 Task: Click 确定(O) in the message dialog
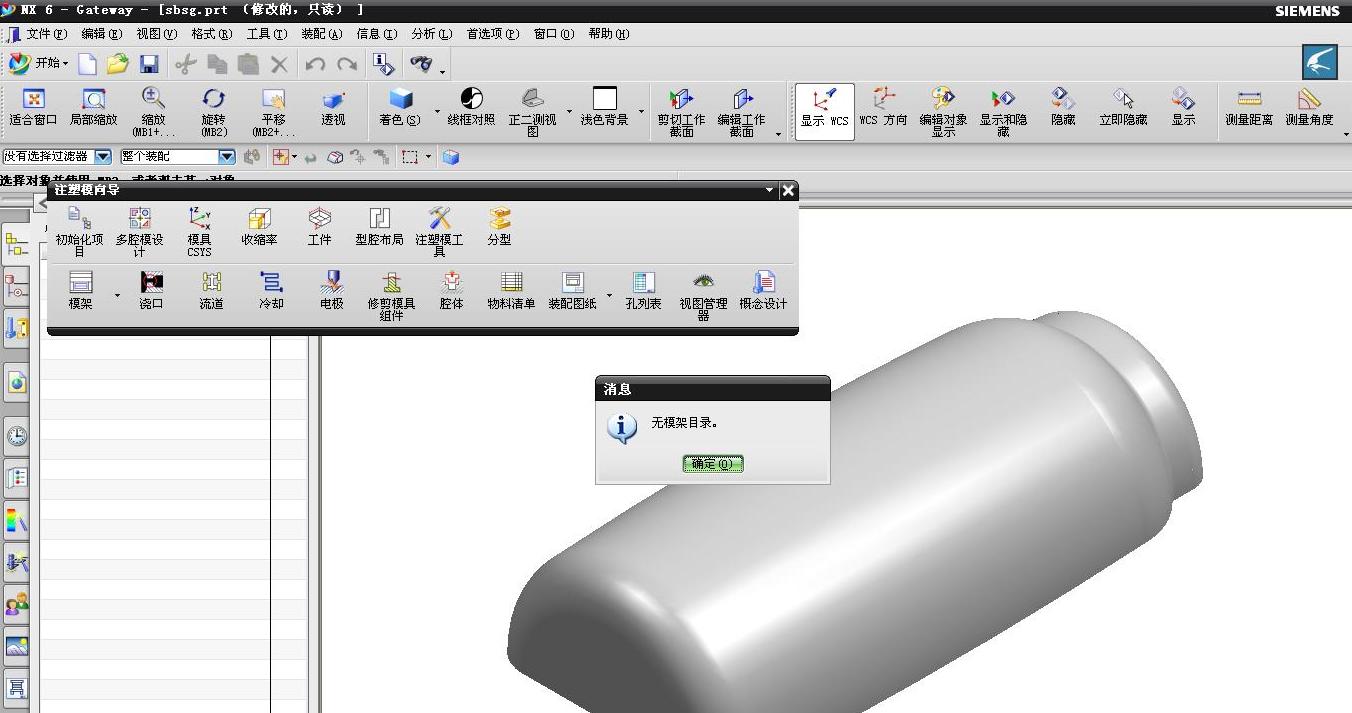pos(713,464)
